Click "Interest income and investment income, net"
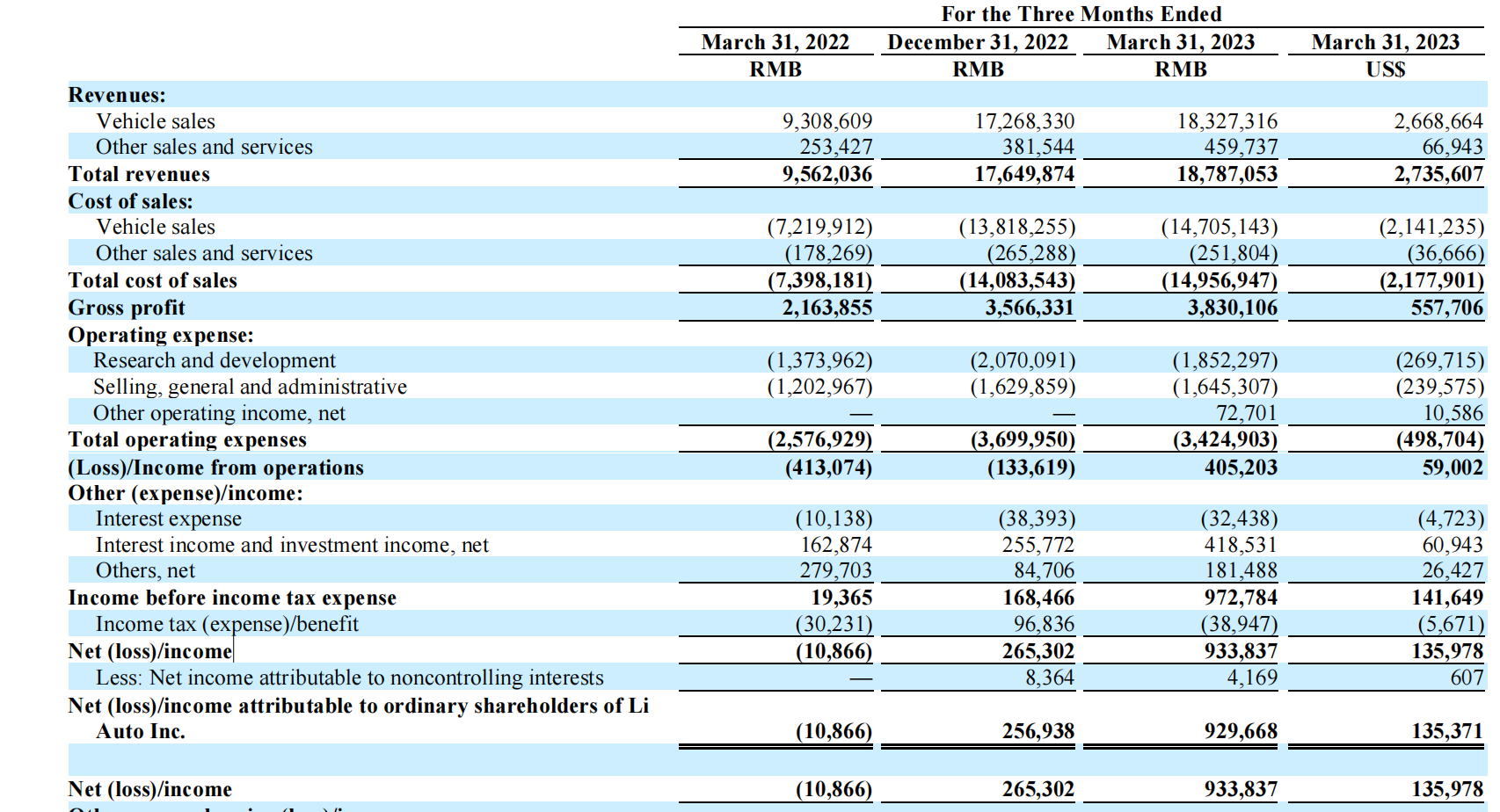 pyautogui.click(x=292, y=545)
